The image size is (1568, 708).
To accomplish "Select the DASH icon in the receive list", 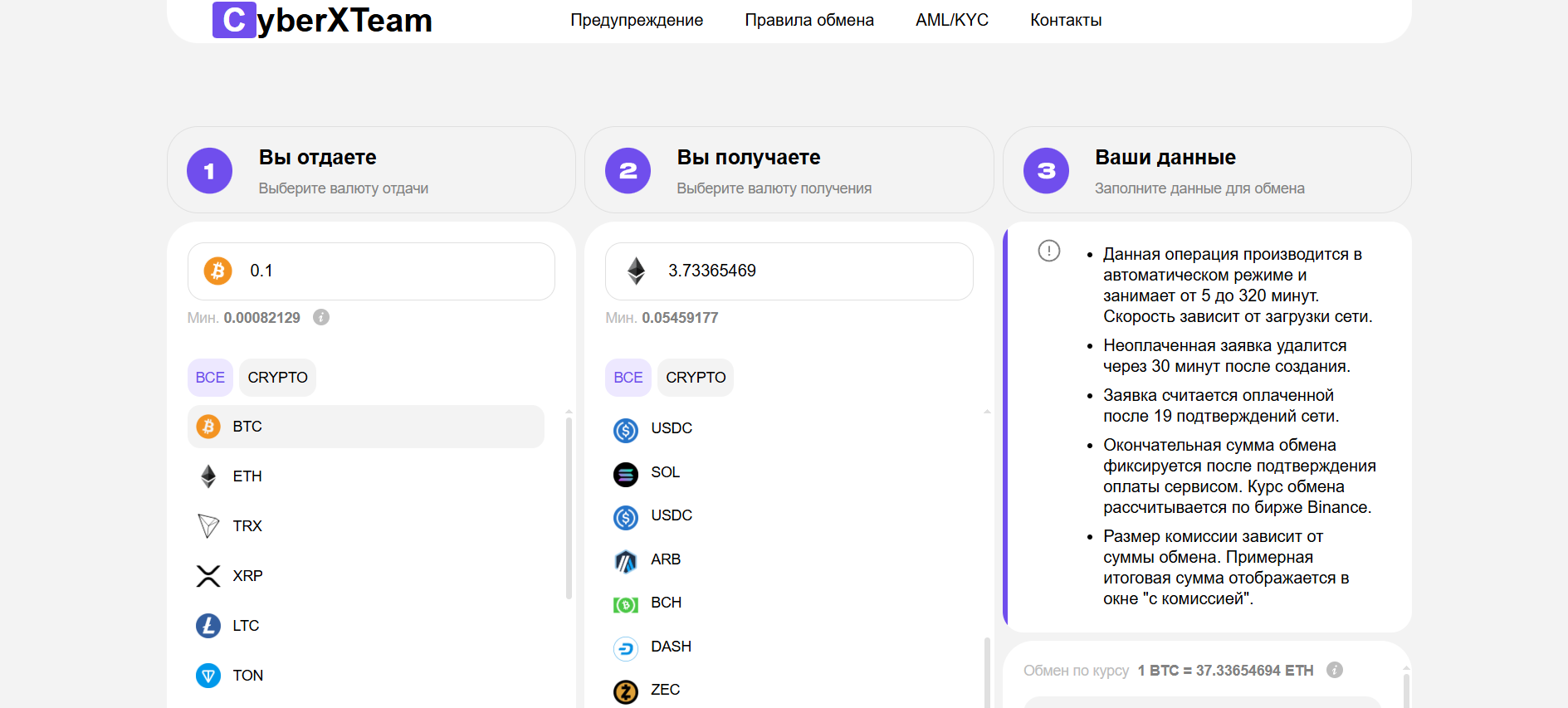I will coord(626,648).
